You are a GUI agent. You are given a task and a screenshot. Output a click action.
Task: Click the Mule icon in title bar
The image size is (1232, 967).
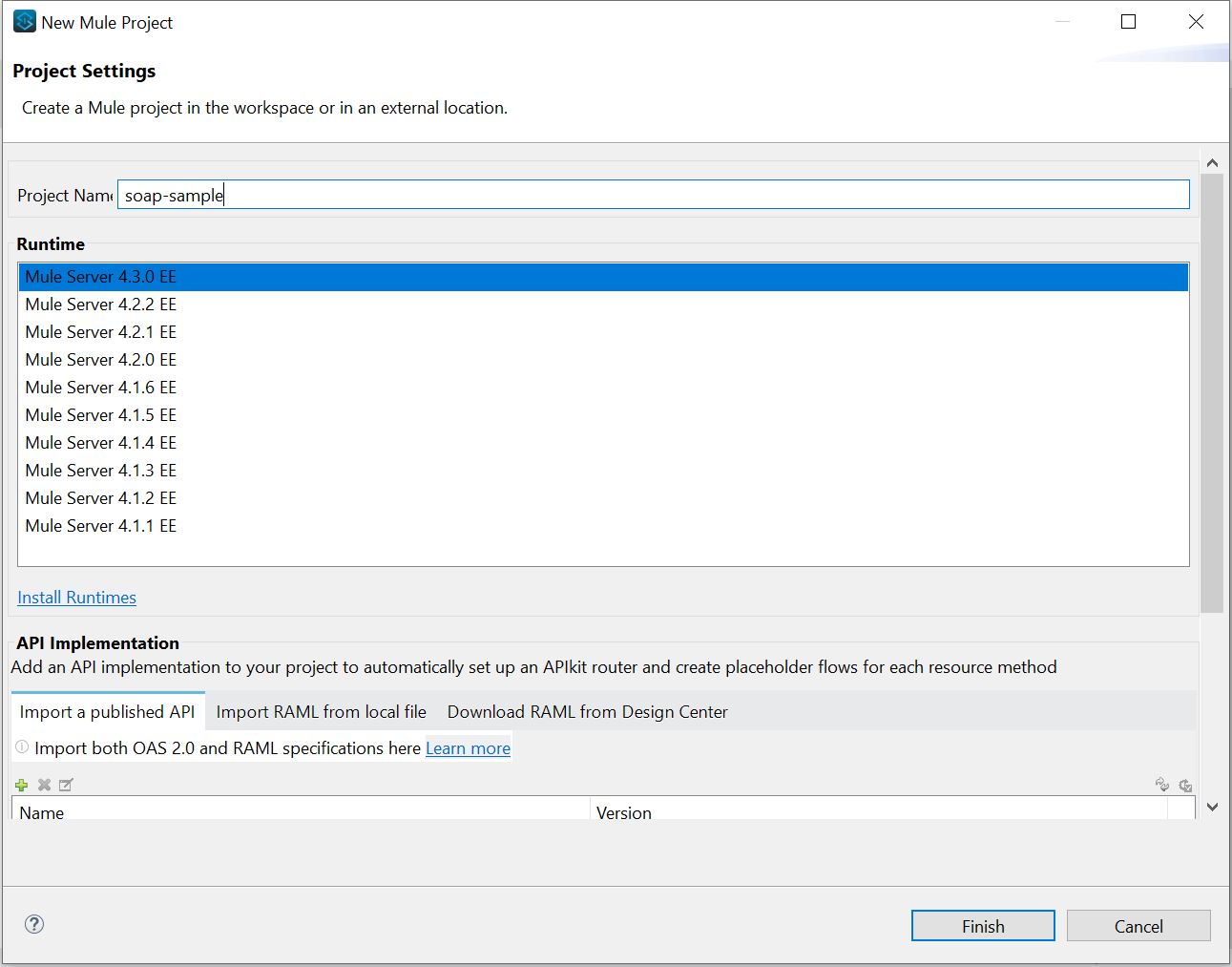tap(24, 21)
